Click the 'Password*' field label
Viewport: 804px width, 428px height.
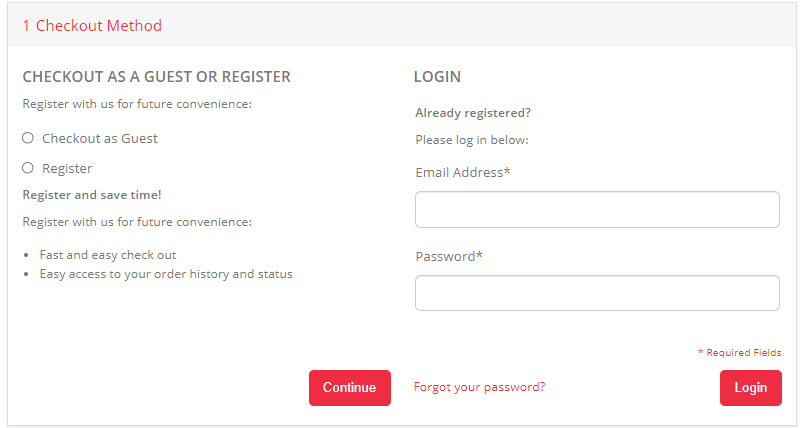(449, 256)
